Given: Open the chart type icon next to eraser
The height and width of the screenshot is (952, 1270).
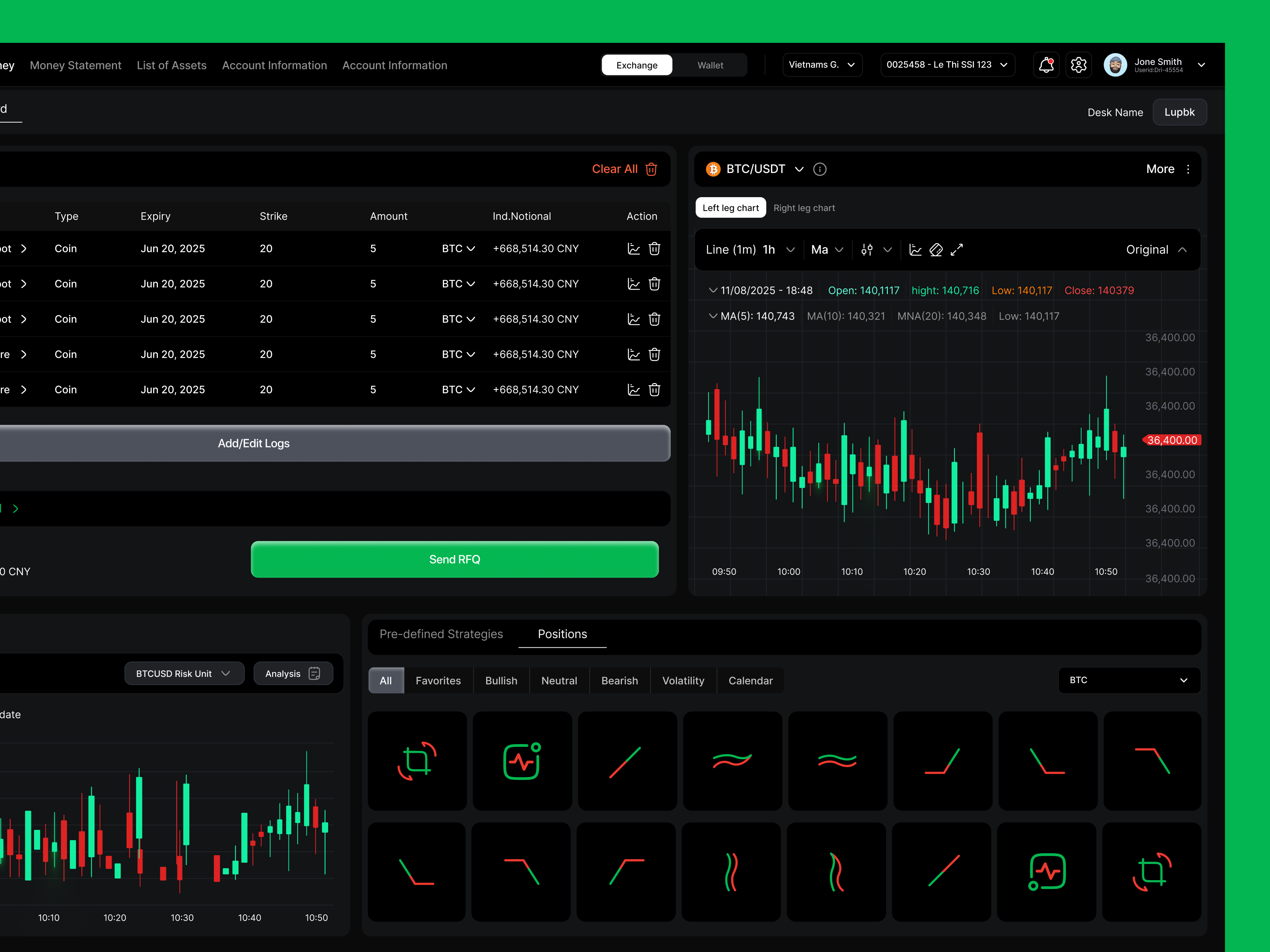Looking at the screenshot, I should click(915, 250).
